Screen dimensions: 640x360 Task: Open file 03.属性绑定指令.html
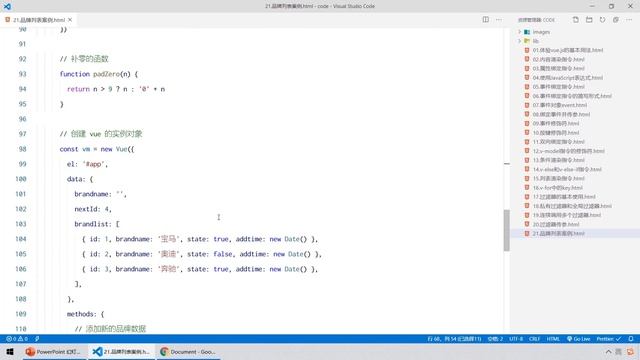[558, 69]
